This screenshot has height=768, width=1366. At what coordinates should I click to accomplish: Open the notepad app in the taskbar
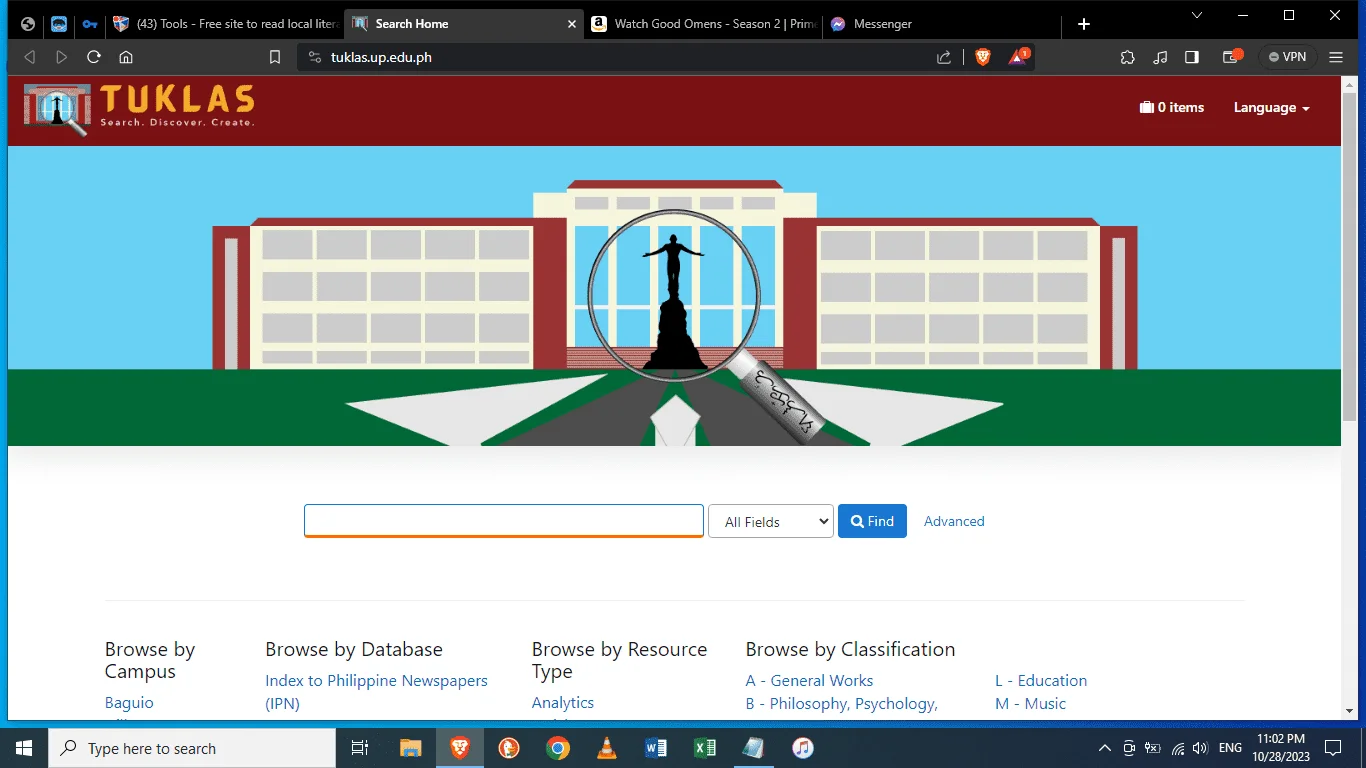coord(753,748)
